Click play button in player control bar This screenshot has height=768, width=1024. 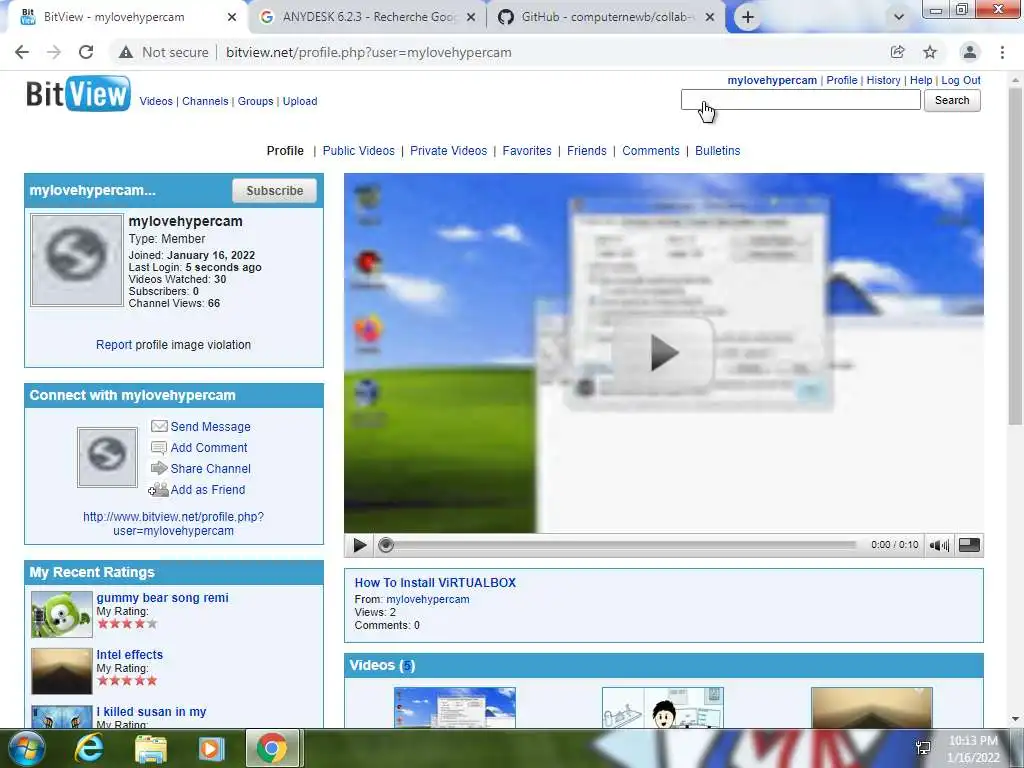pos(359,545)
